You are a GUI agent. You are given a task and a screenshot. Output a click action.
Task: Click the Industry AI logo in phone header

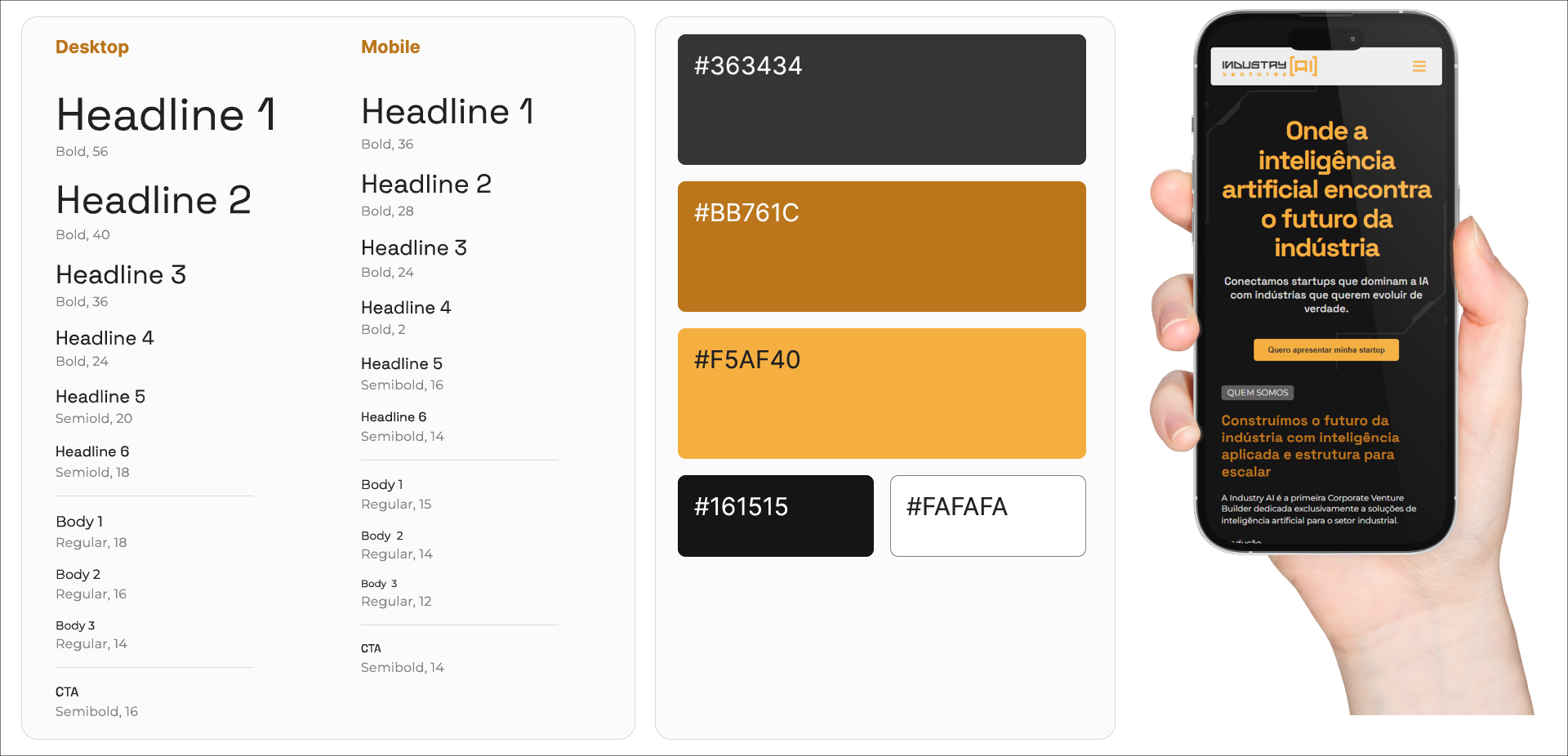point(1269,66)
